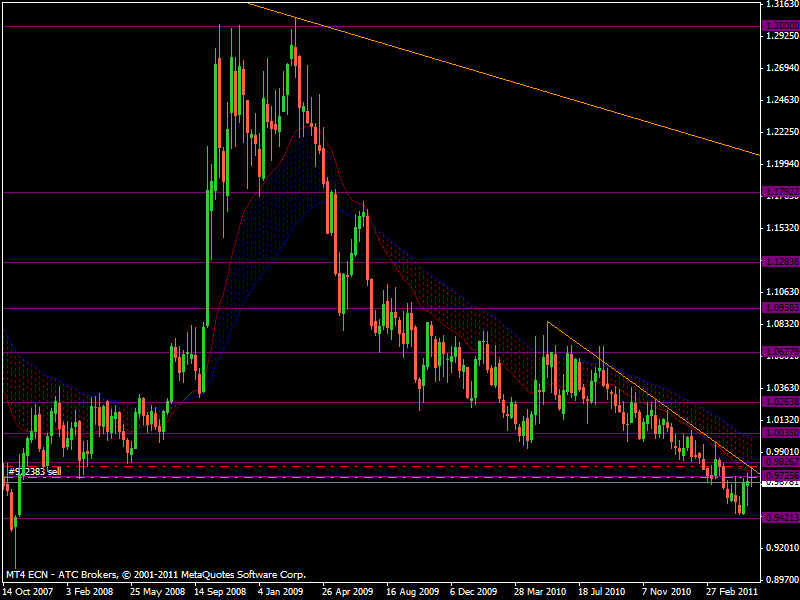Click the 1.22250 price scale value

click(x=782, y=132)
